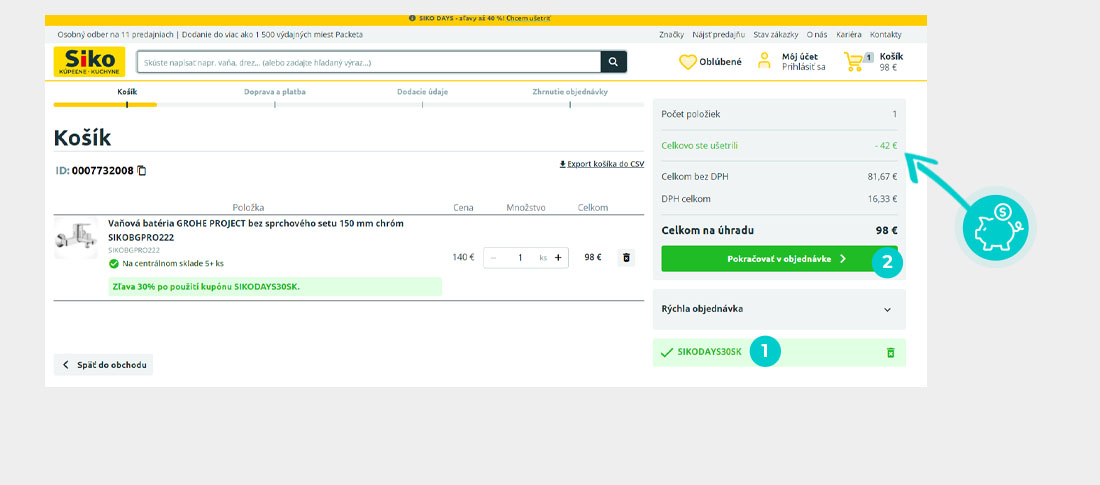Click the search magnifier button

point(613,62)
